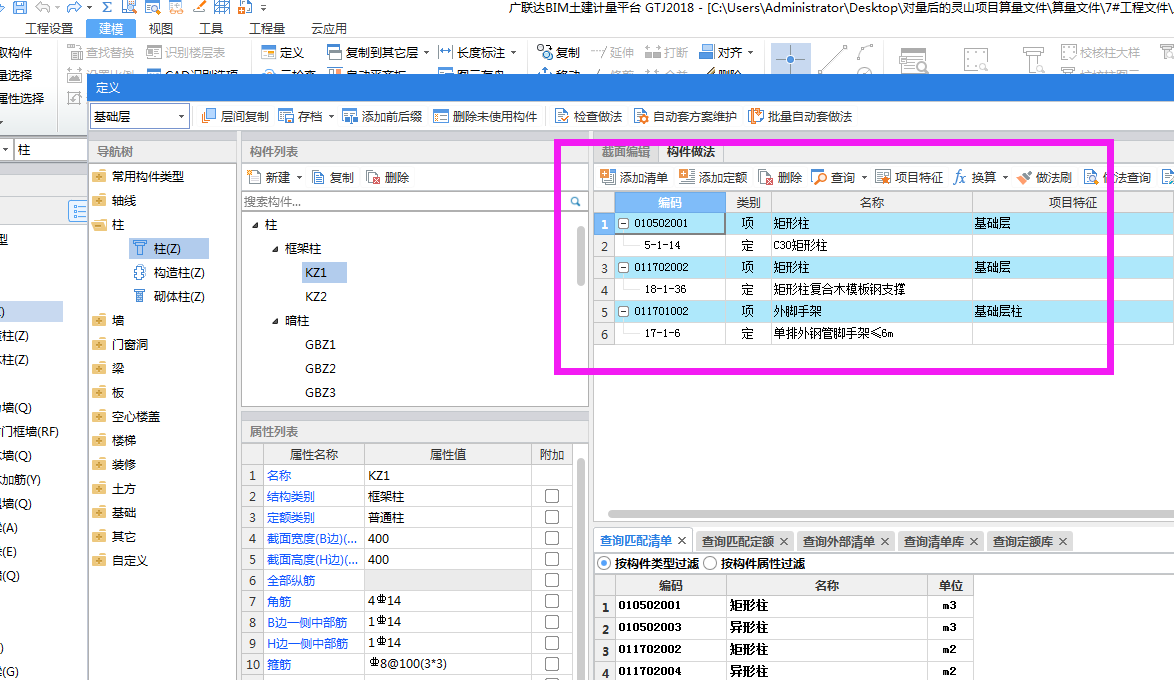This screenshot has width=1174, height=680.
Task: Click the 搜索构件 search field
Action: [404, 201]
